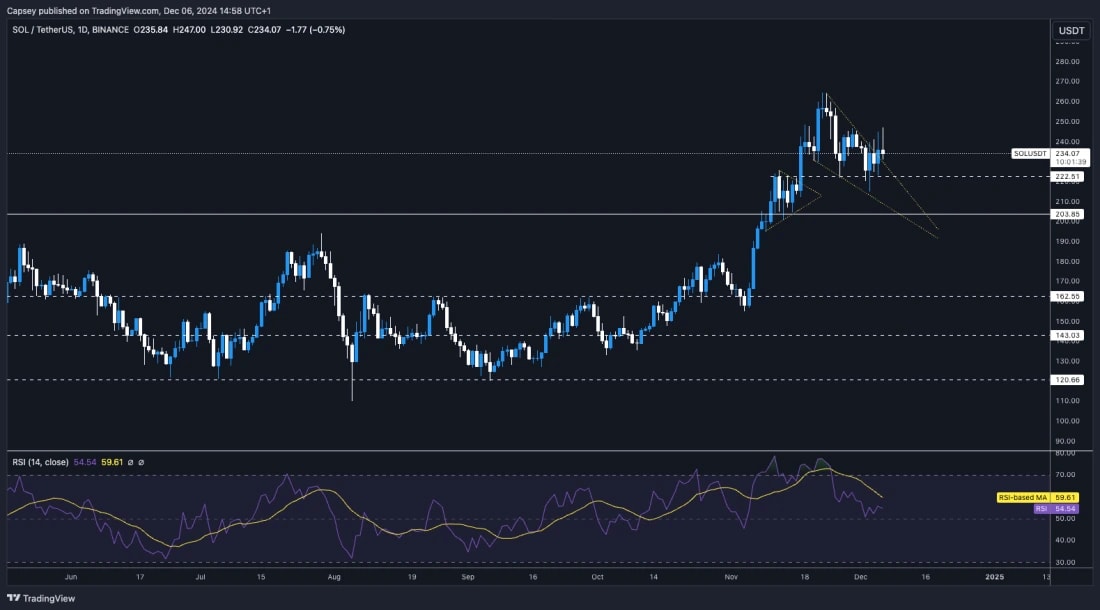Click the 120.66 support level label
Viewport: 1100px width, 610px height.
1067,380
